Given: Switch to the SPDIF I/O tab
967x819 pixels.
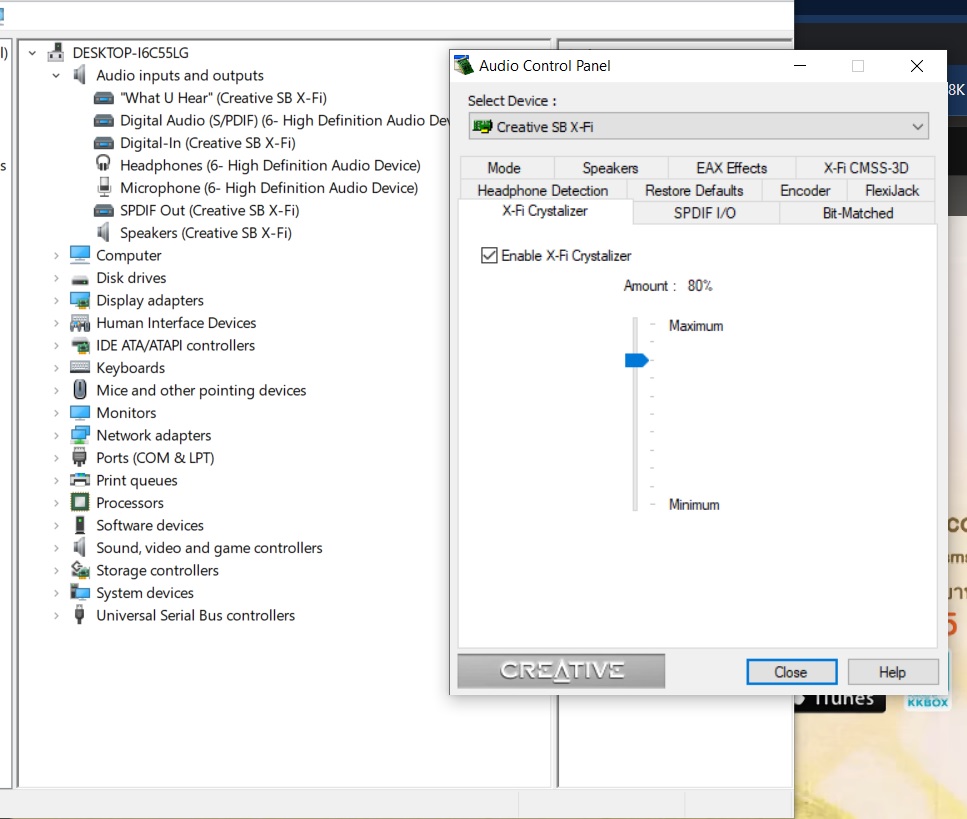Looking at the screenshot, I should pyautogui.click(x=706, y=213).
